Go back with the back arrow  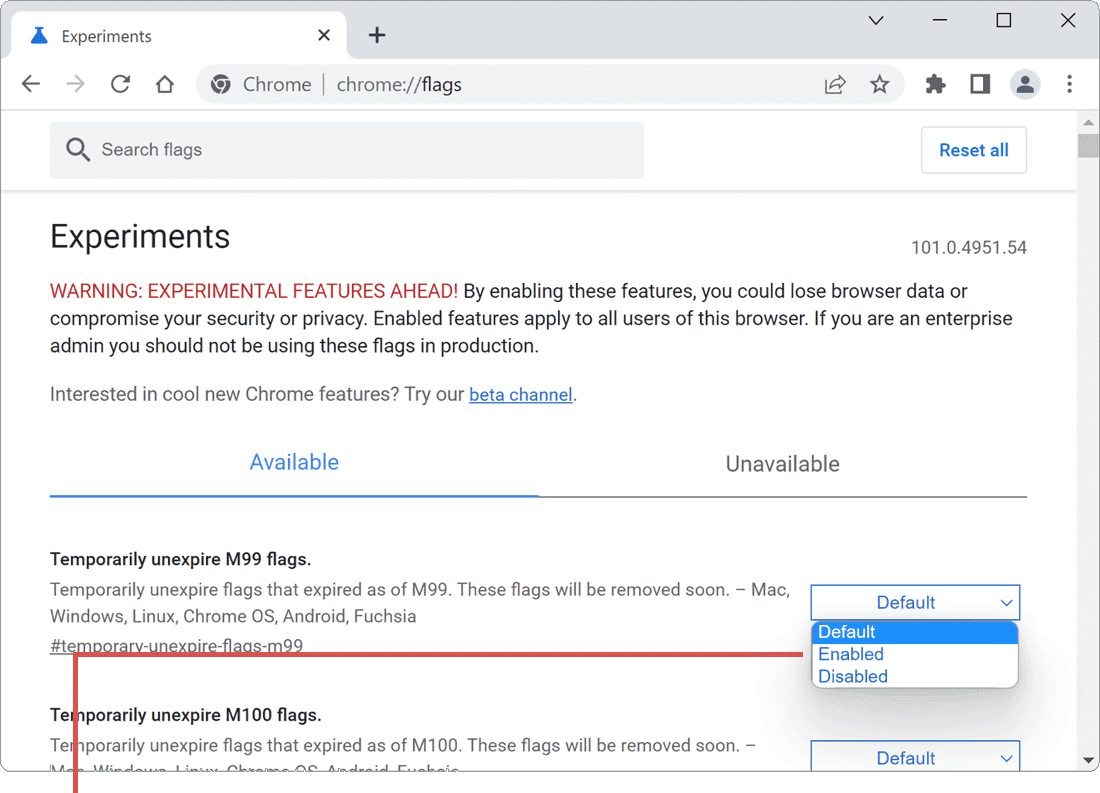[31, 84]
